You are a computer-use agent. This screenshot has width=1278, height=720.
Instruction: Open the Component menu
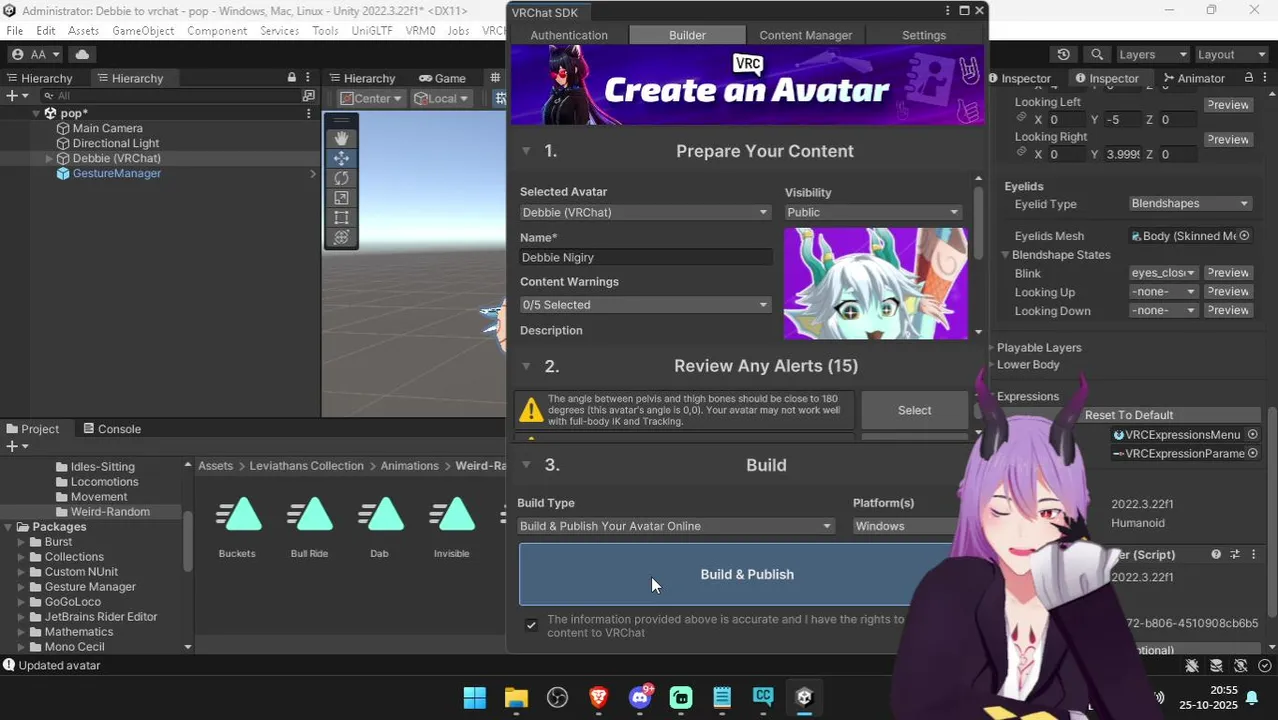tap(217, 31)
